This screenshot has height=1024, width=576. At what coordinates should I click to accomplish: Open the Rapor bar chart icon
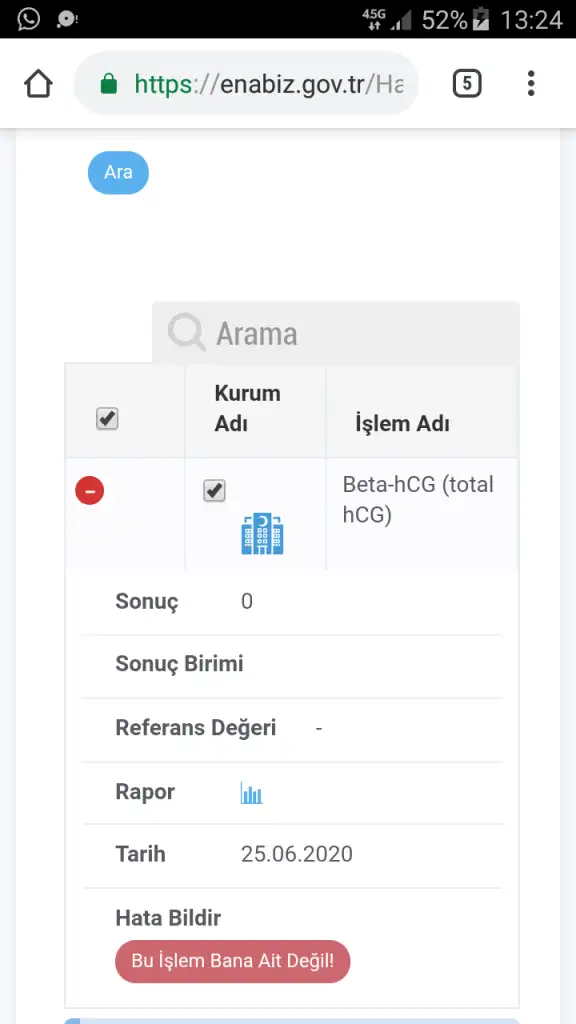click(x=251, y=793)
